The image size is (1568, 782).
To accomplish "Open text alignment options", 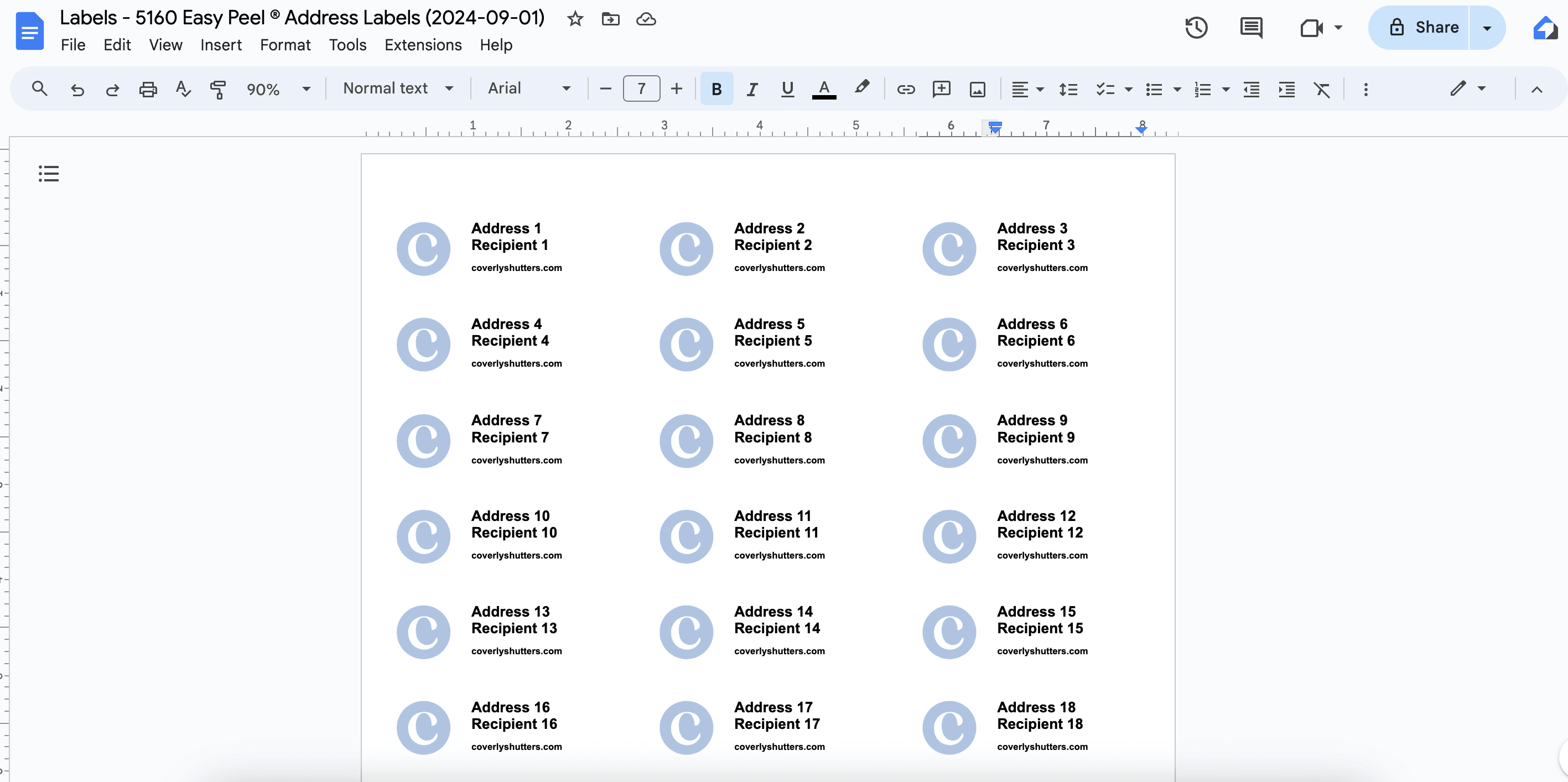I will [x=1027, y=90].
